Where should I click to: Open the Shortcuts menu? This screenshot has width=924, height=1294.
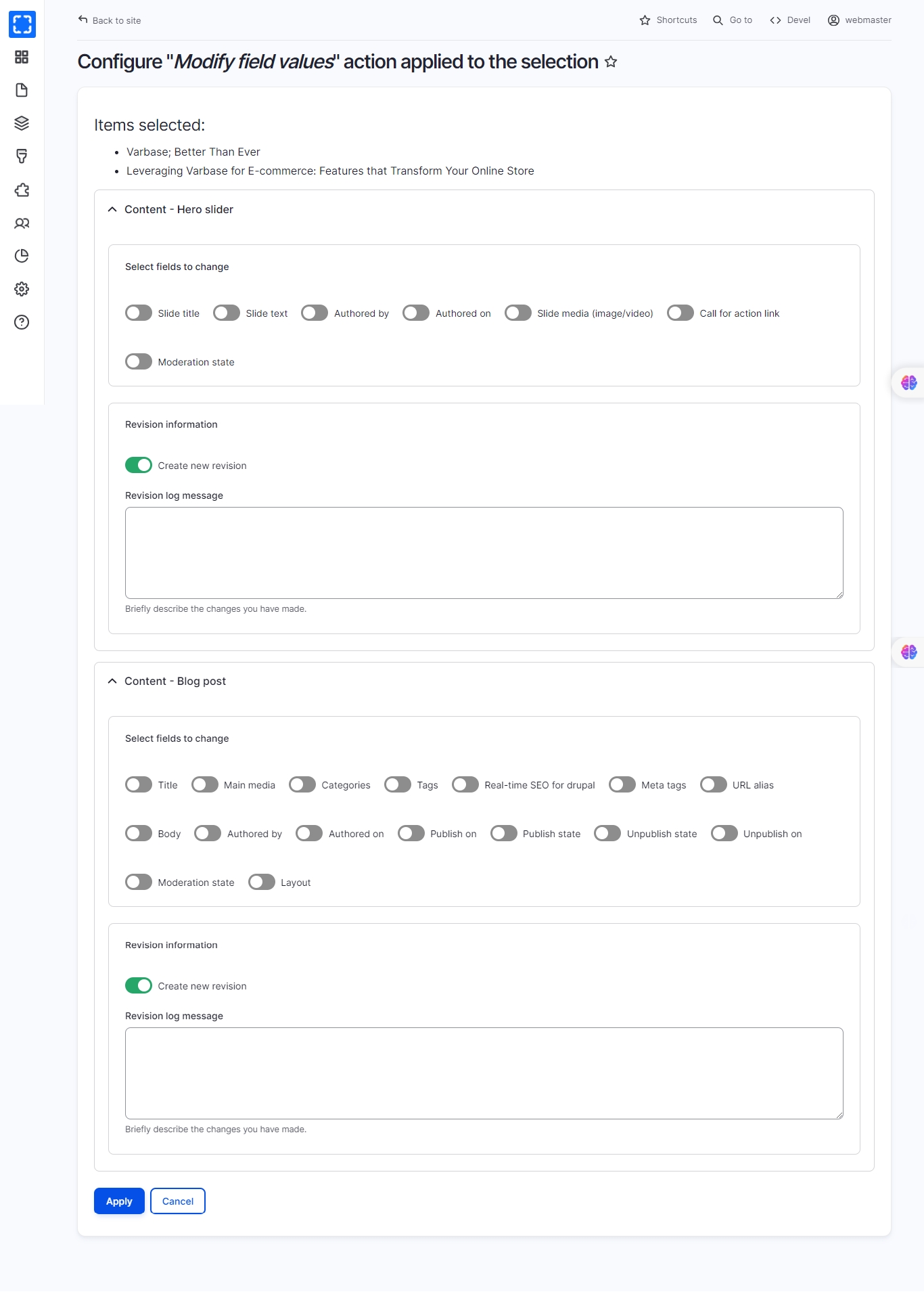tap(668, 20)
